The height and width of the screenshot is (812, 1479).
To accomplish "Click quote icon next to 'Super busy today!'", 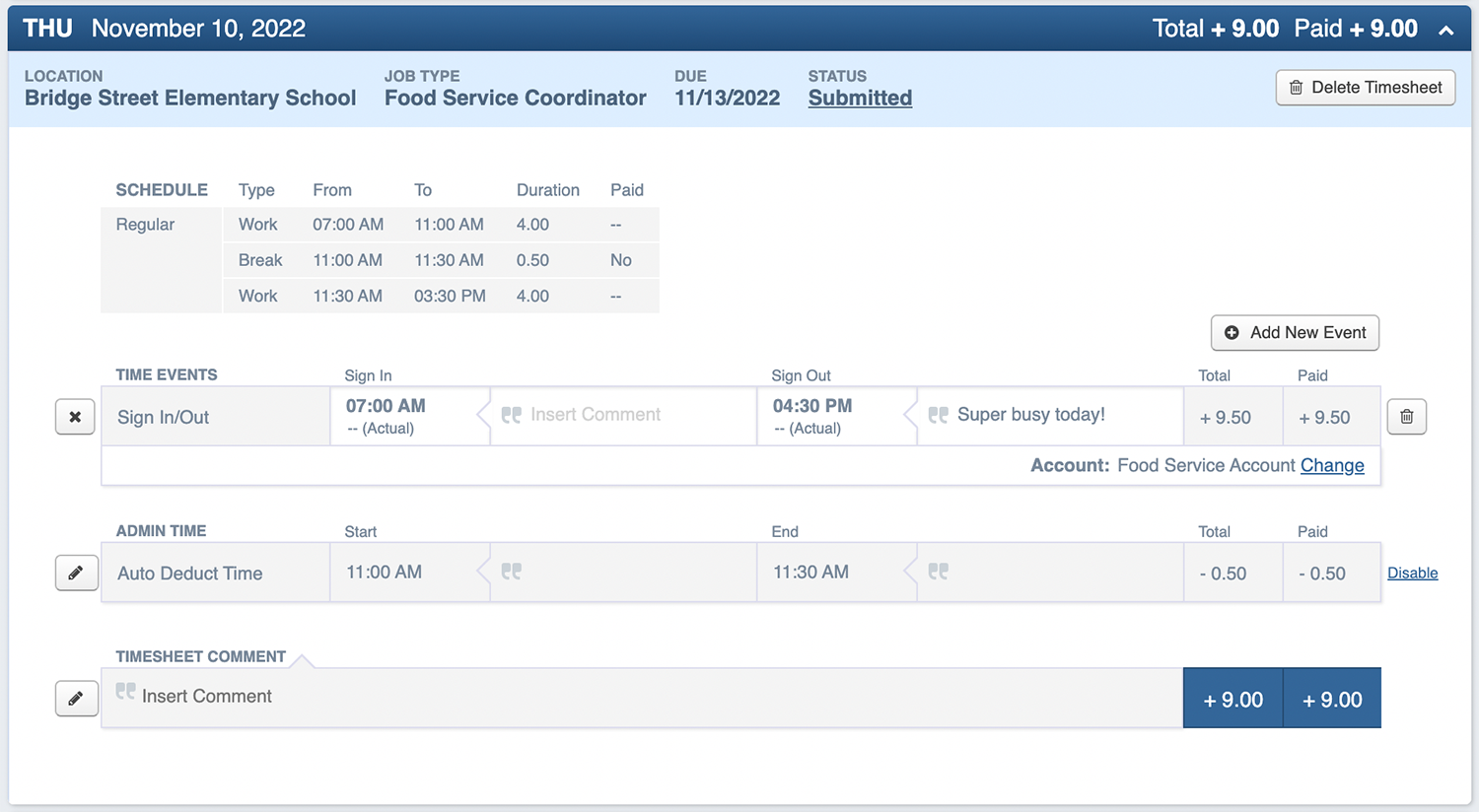I will [938, 415].
